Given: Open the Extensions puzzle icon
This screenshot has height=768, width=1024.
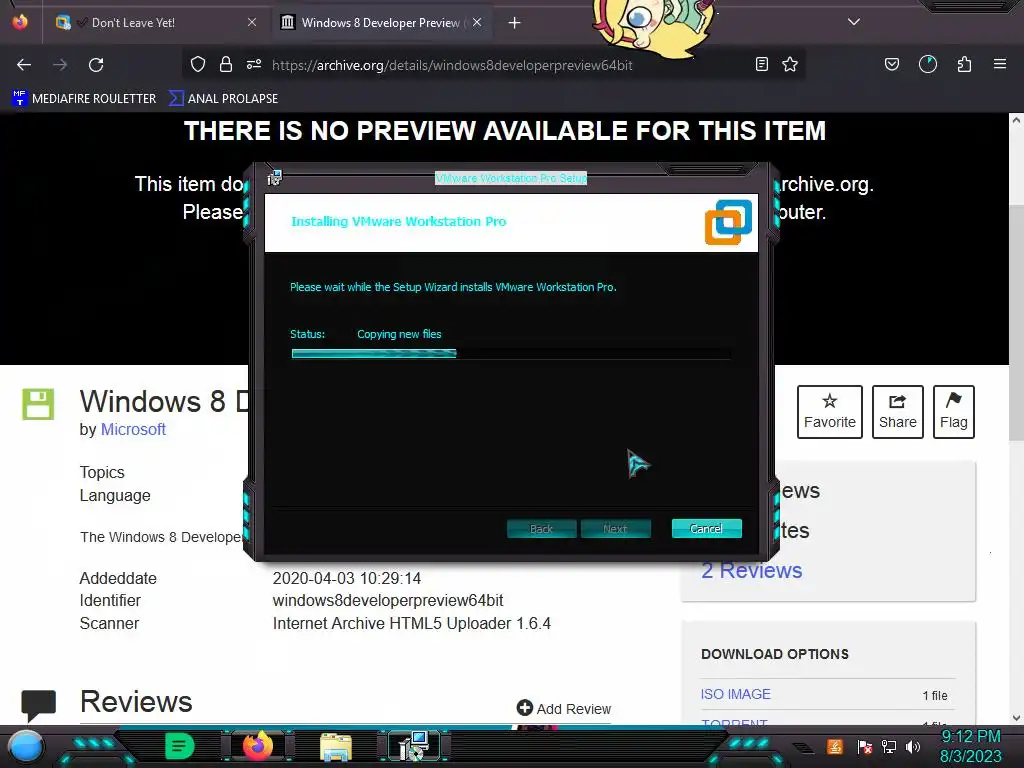Looking at the screenshot, I should [x=964, y=64].
